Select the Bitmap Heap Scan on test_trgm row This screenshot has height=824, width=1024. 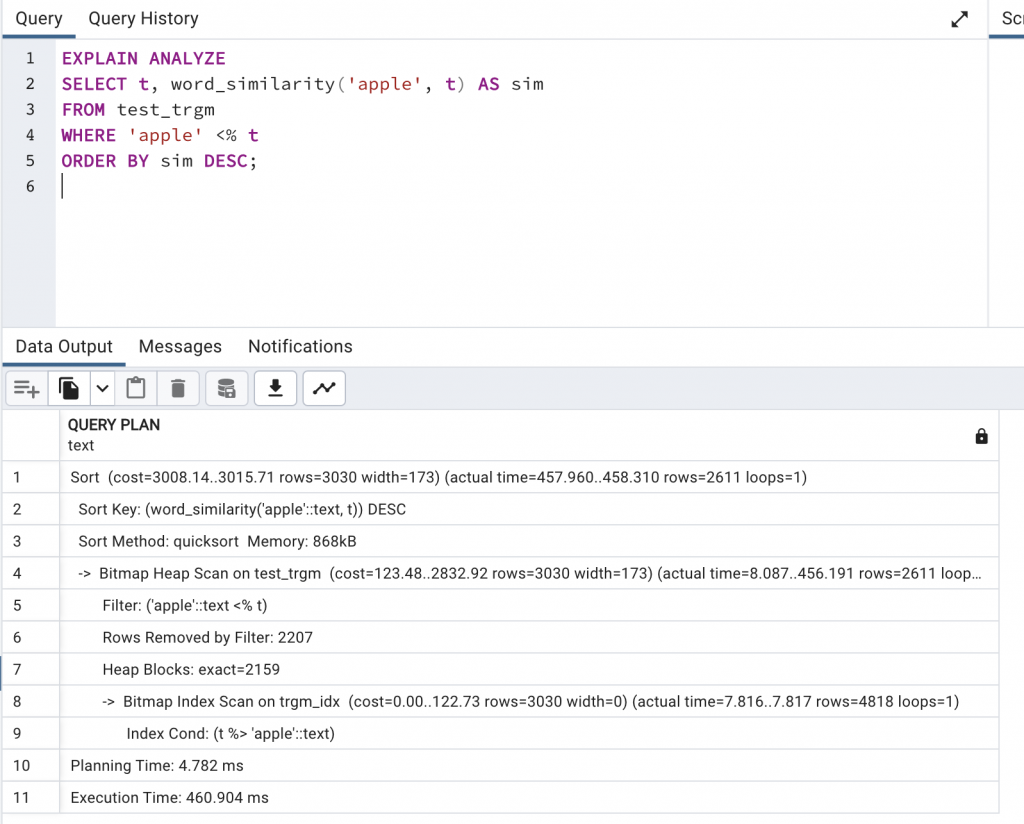(529, 573)
